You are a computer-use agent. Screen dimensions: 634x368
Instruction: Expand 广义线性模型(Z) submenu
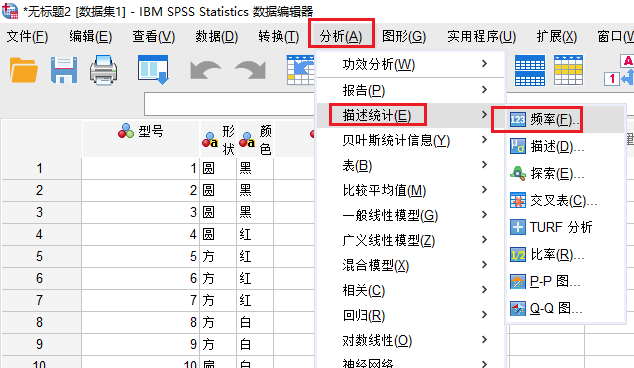pos(410,241)
